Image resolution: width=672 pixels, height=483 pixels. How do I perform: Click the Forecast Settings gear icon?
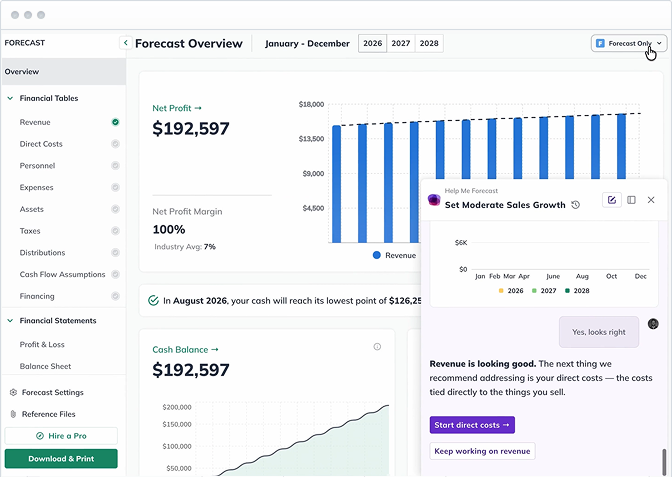(x=13, y=393)
